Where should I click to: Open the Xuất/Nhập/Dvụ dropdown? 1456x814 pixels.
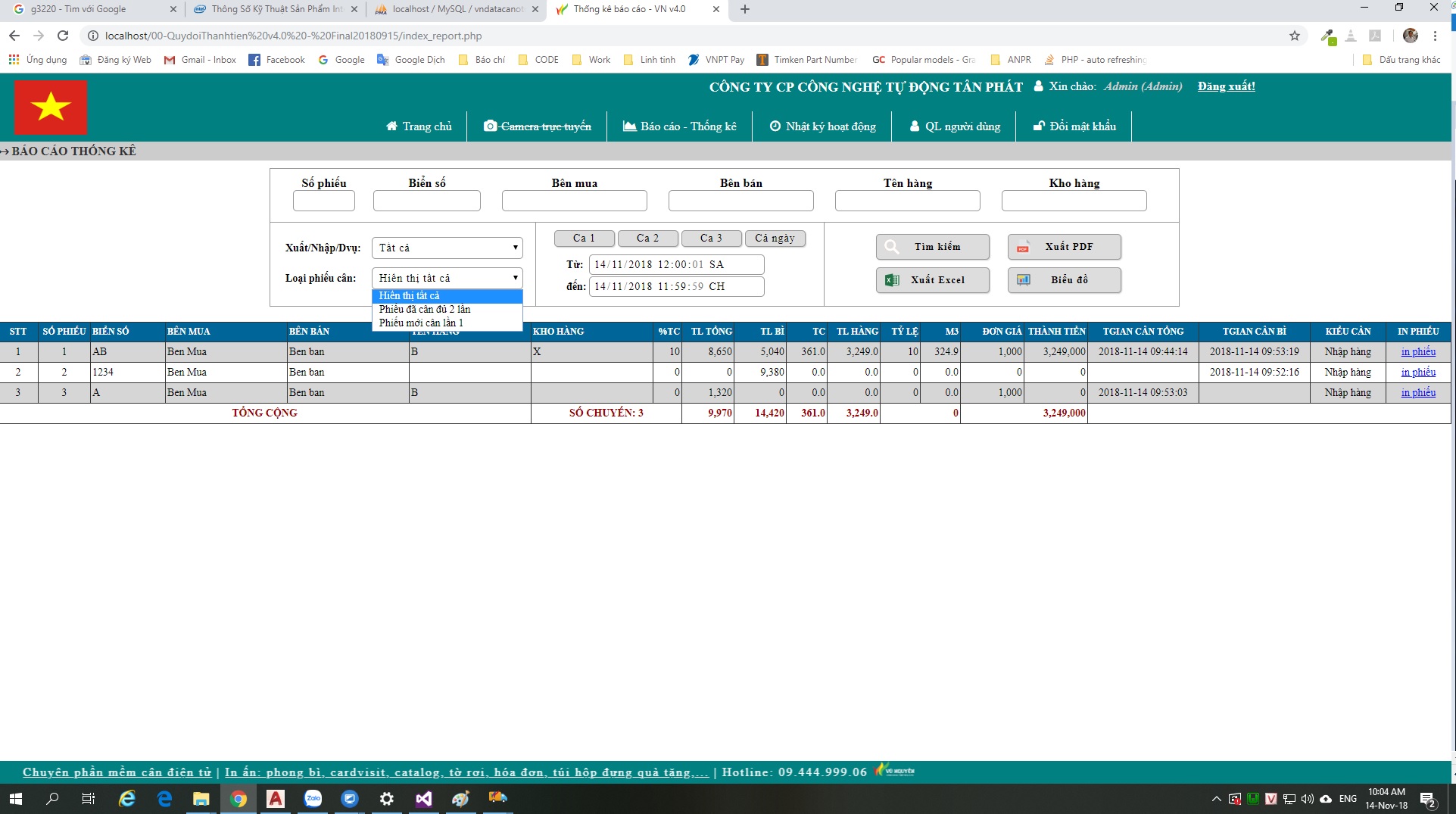[x=447, y=248]
